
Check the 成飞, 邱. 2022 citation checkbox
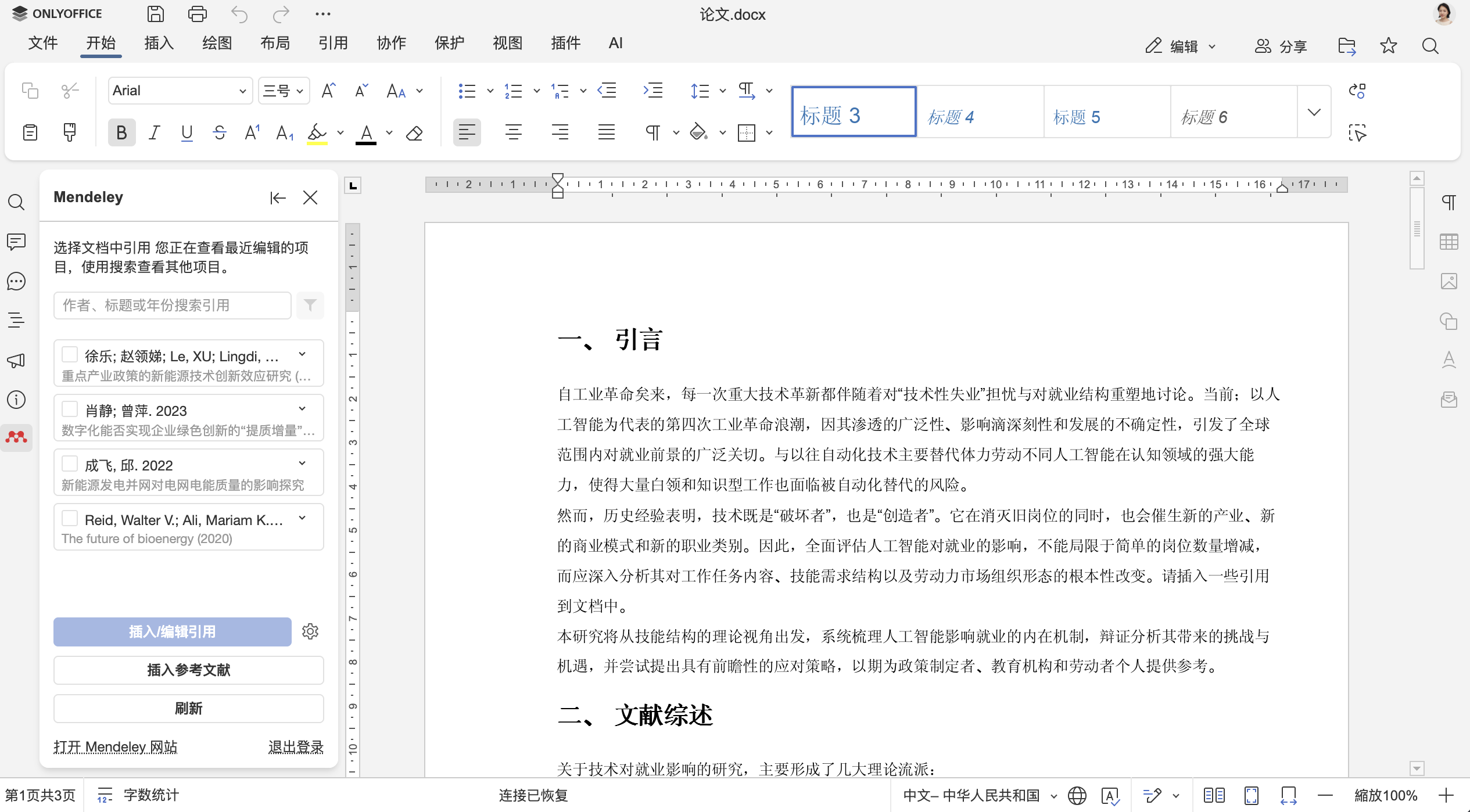[70, 464]
